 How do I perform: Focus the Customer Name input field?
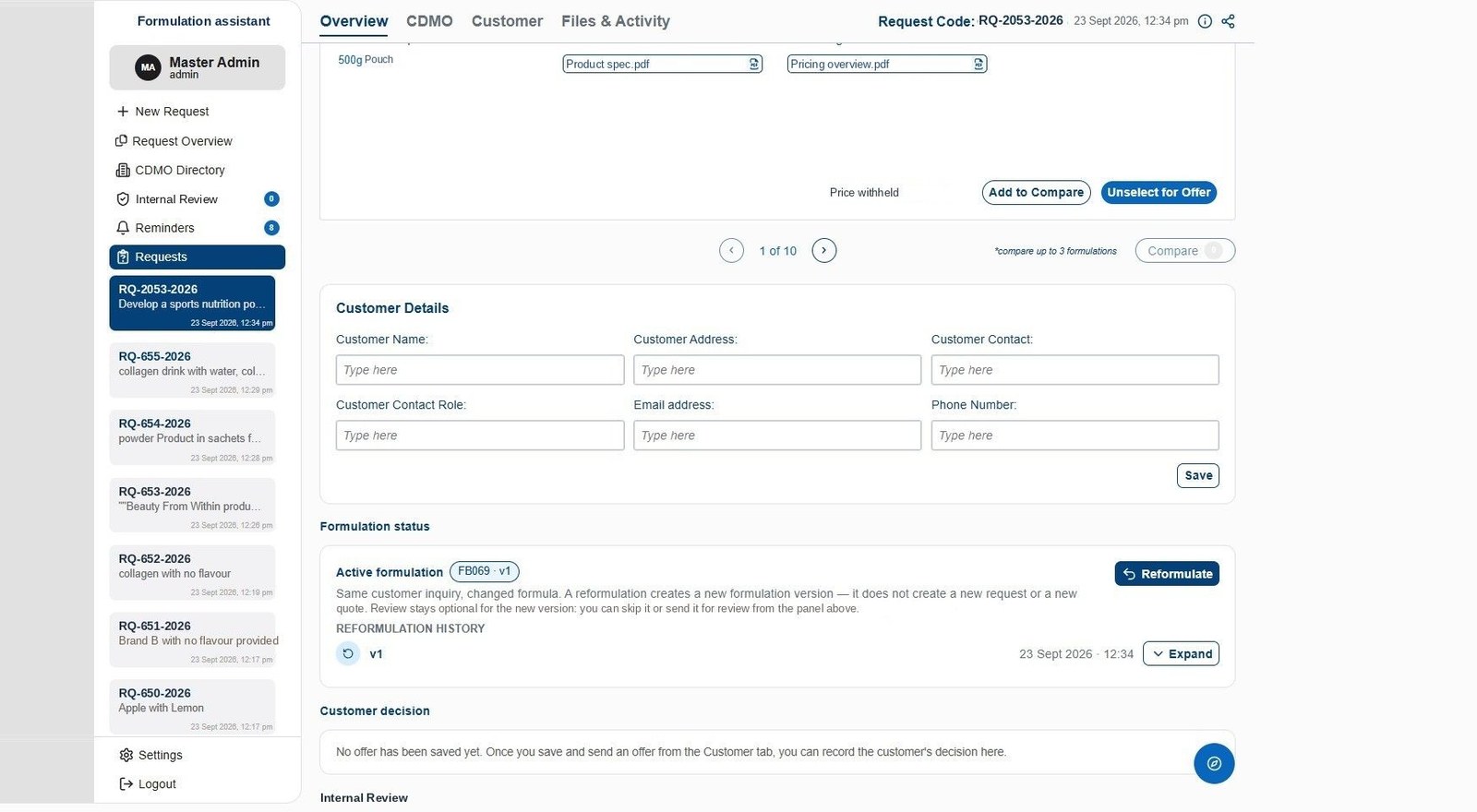480,370
